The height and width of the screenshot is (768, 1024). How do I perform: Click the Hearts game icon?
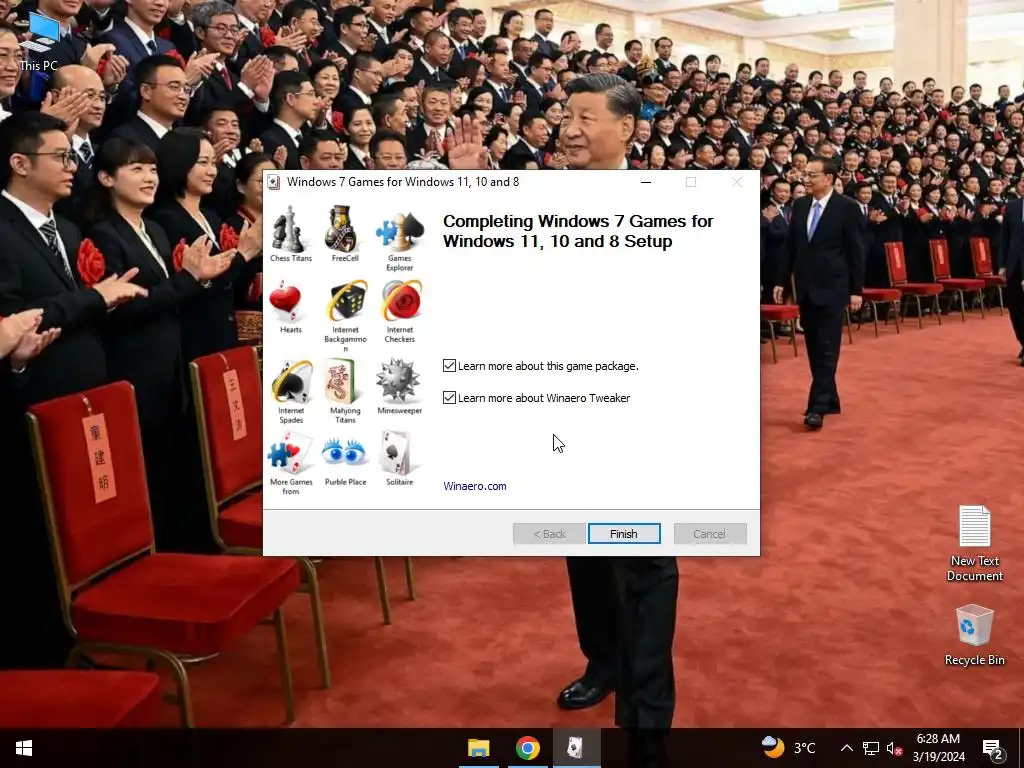pos(285,302)
